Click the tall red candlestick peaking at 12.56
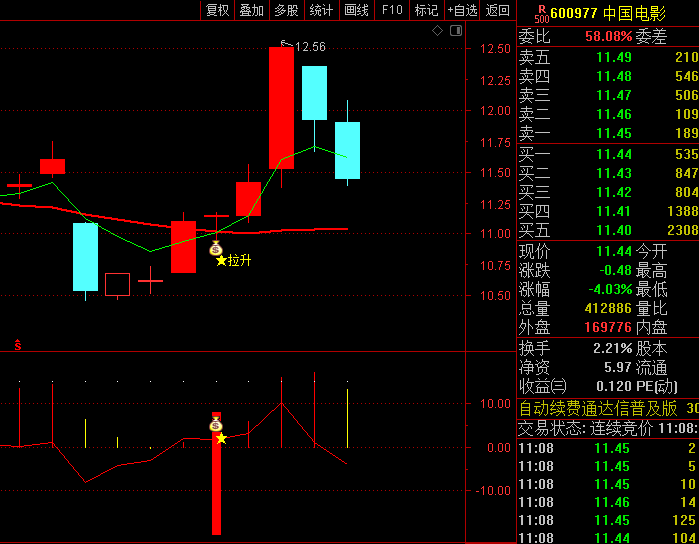Screen dimensions: 699x544 coord(281,108)
